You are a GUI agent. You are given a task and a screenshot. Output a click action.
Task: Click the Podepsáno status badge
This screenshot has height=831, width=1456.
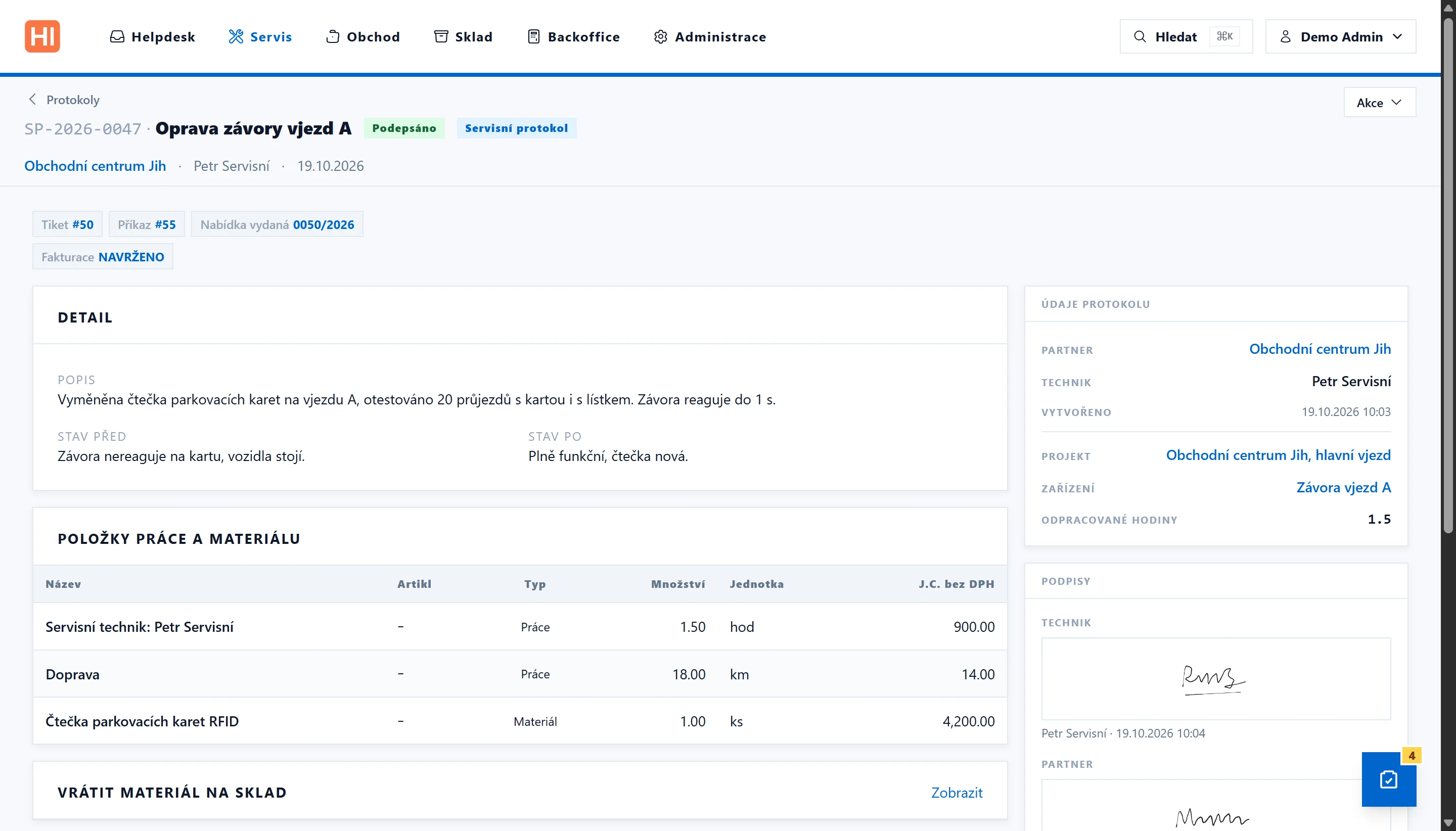pyautogui.click(x=404, y=128)
